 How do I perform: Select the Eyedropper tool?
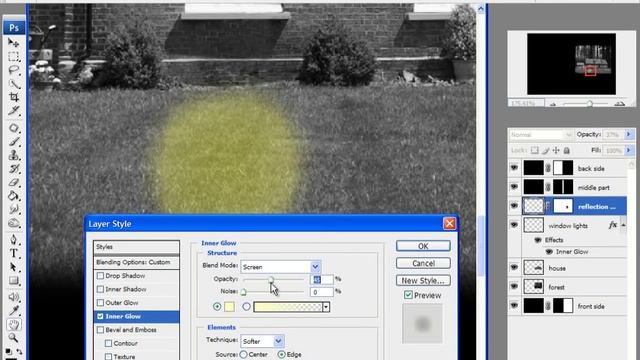[x=13, y=311]
